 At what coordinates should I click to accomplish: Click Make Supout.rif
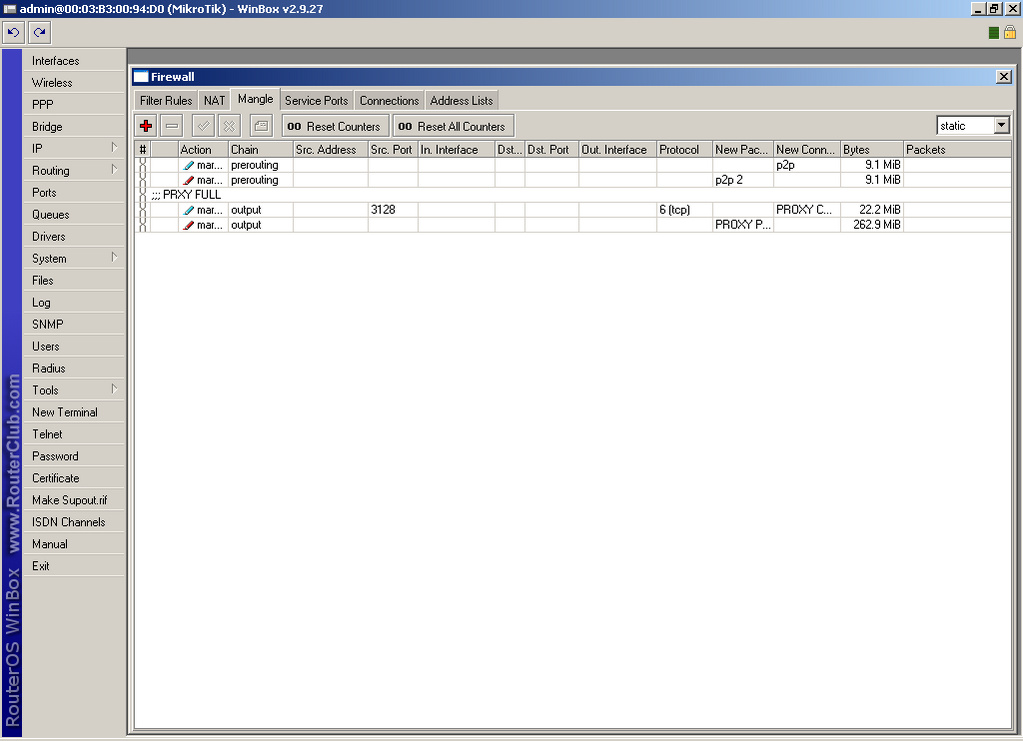click(x=74, y=500)
